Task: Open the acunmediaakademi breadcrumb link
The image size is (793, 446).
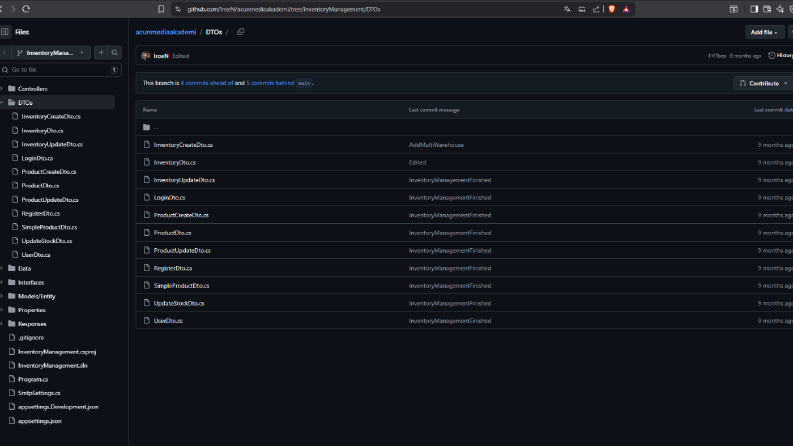Action: (x=165, y=32)
